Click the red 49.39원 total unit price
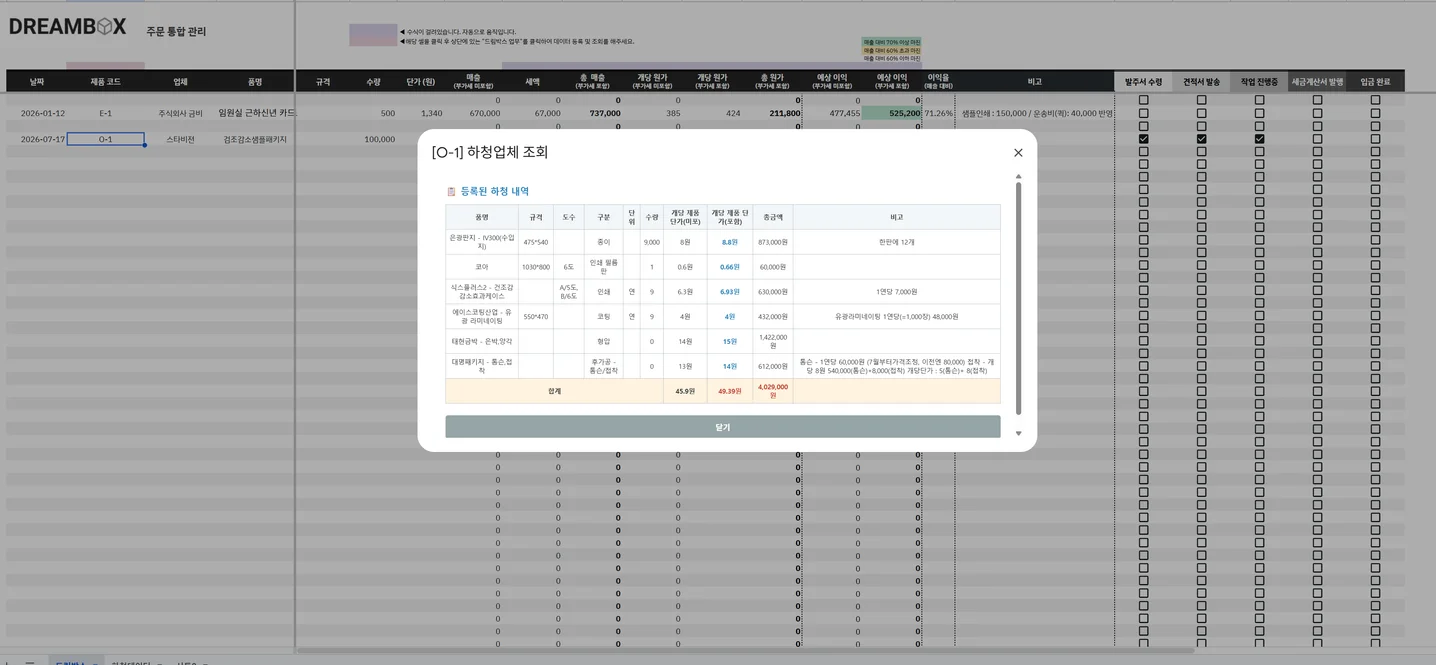 (729, 391)
